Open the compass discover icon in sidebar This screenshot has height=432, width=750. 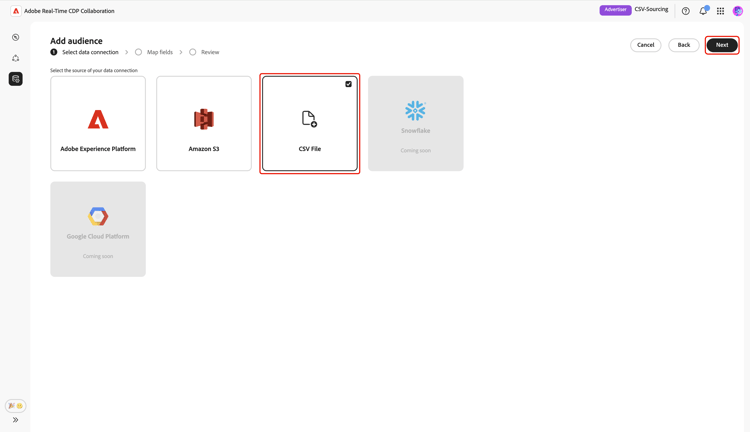(16, 37)
